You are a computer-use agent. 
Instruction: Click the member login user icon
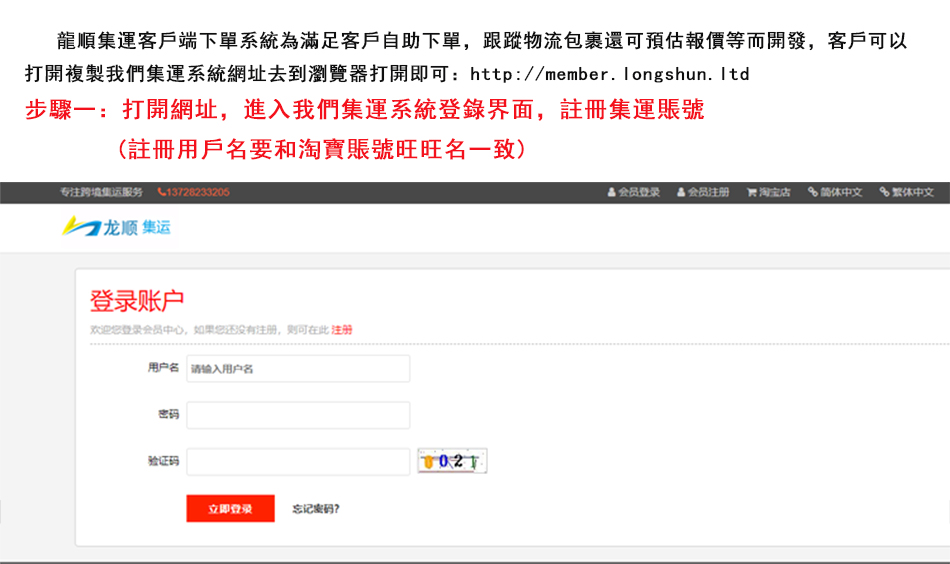coord(611,192)
